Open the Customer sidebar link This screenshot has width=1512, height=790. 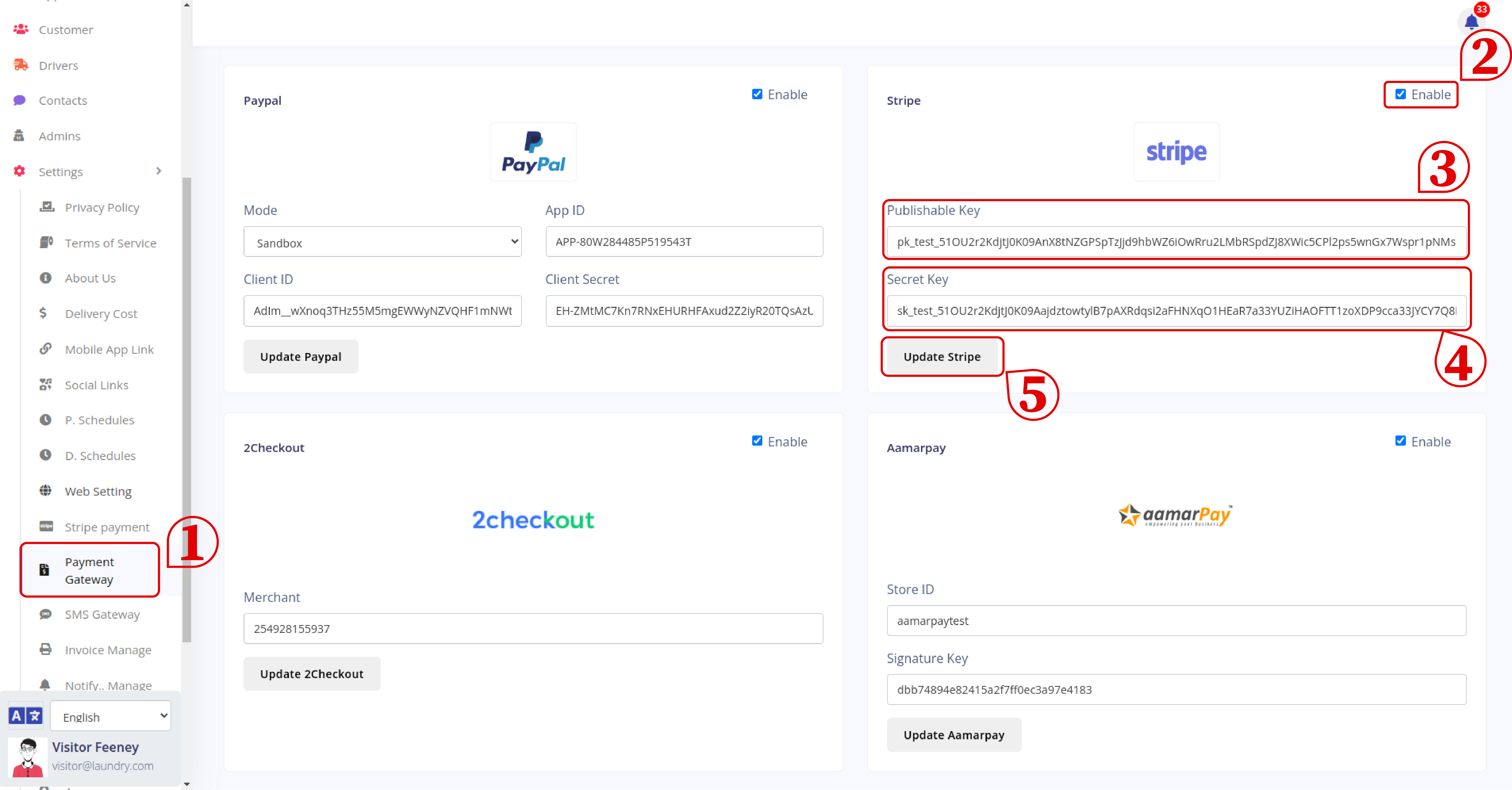click(66, 30)
